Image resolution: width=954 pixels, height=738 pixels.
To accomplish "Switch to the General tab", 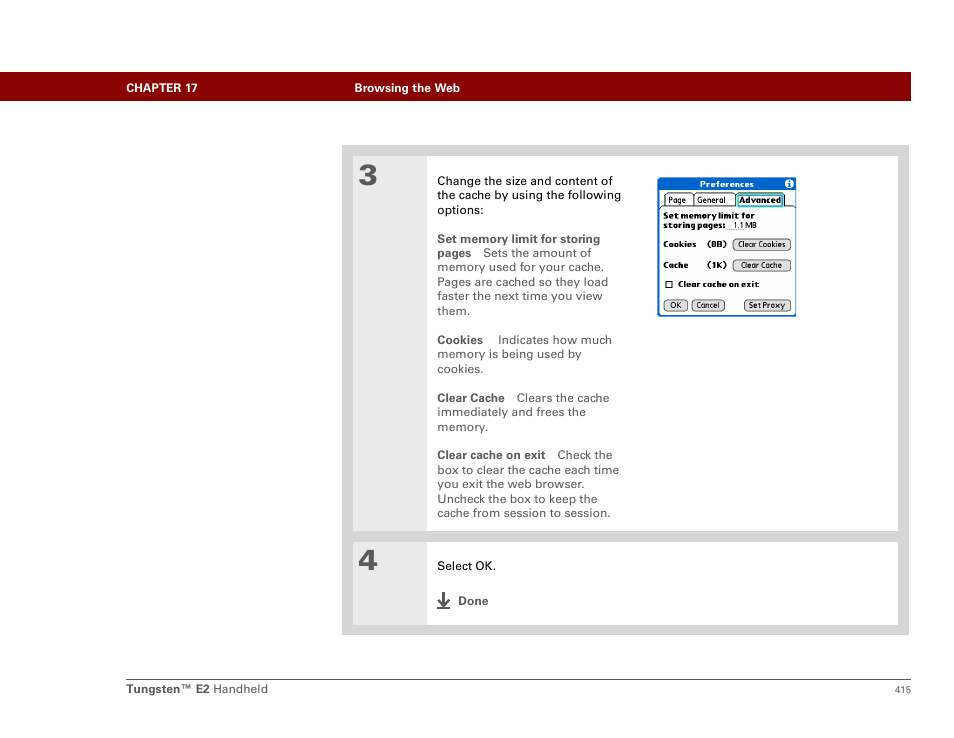I will pos(712,200).
